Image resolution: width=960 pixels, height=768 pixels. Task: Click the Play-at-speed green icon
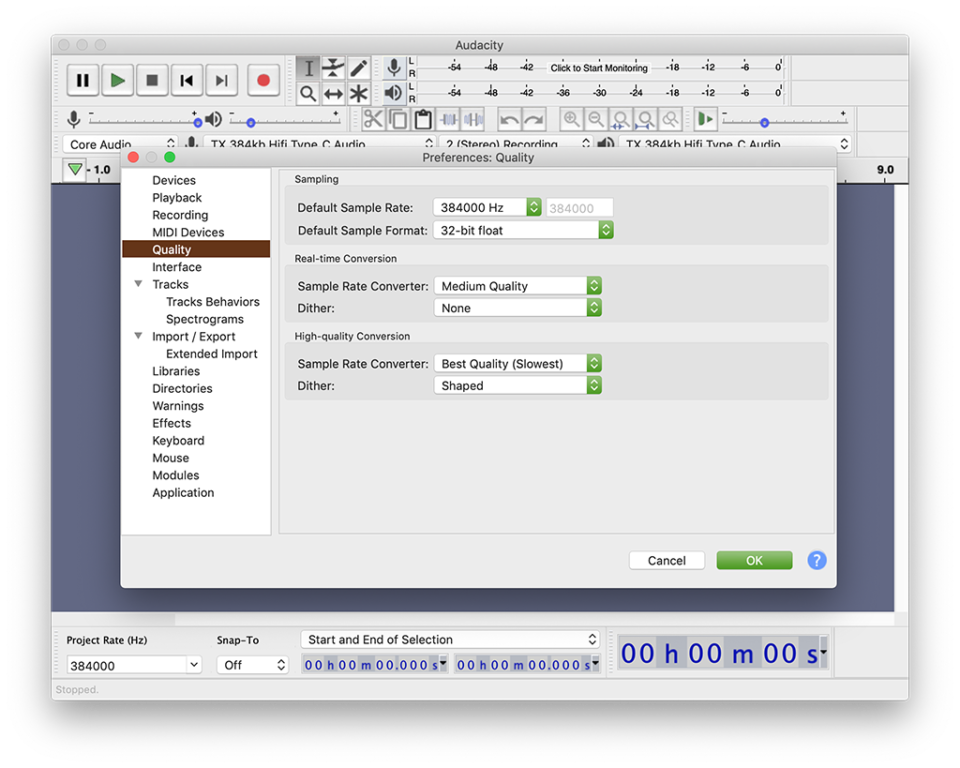click(x=705, y=119)
